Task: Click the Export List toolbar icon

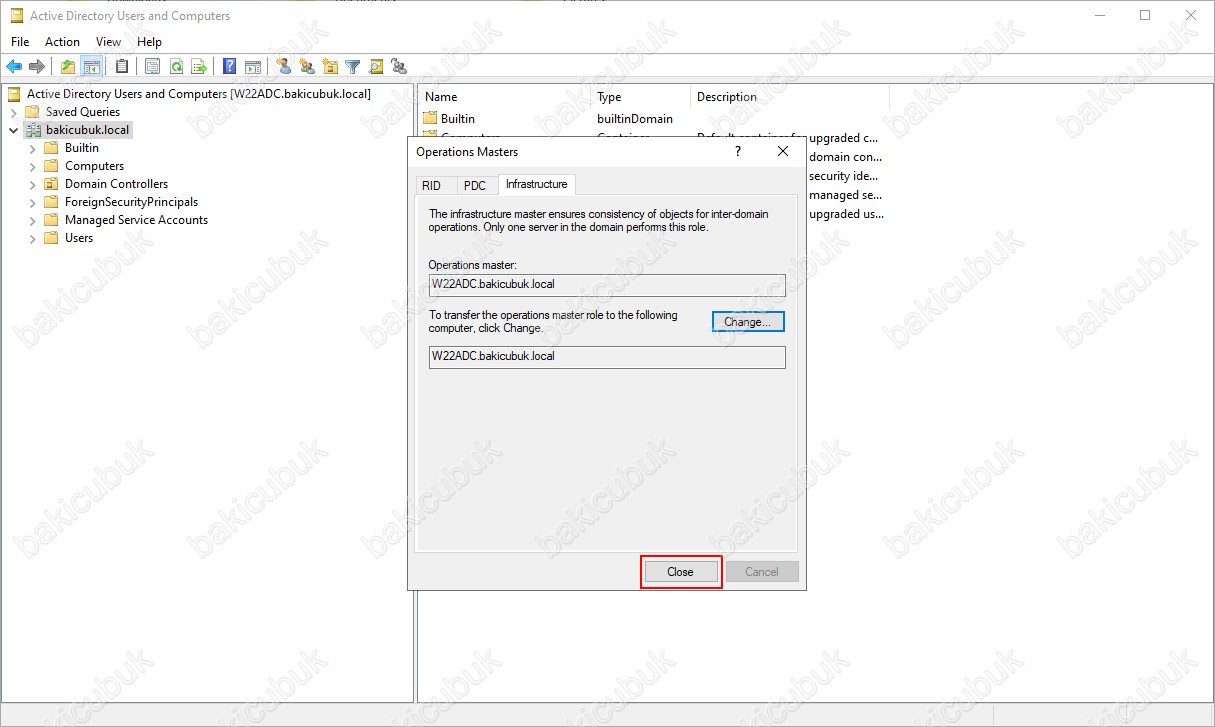Action: coord(199,67)
